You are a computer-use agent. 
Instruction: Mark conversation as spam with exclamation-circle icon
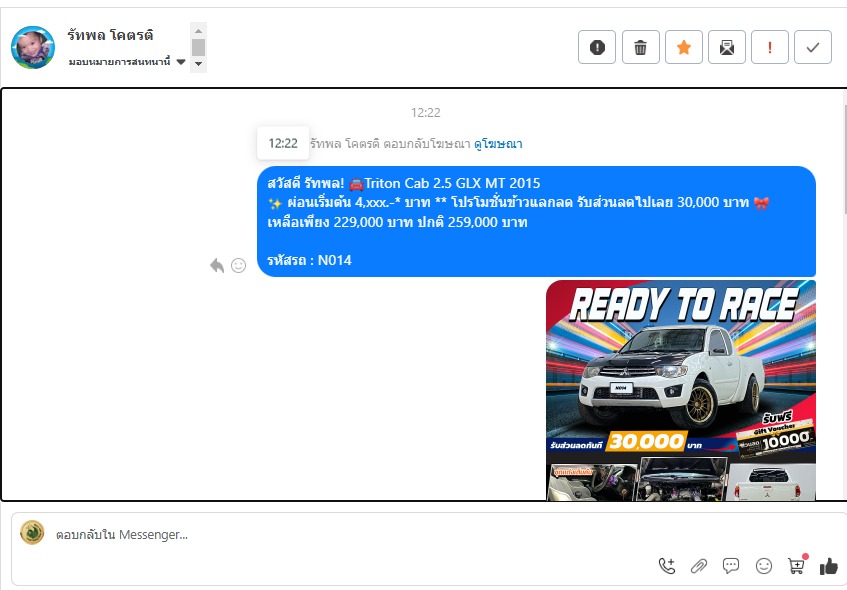597,47
